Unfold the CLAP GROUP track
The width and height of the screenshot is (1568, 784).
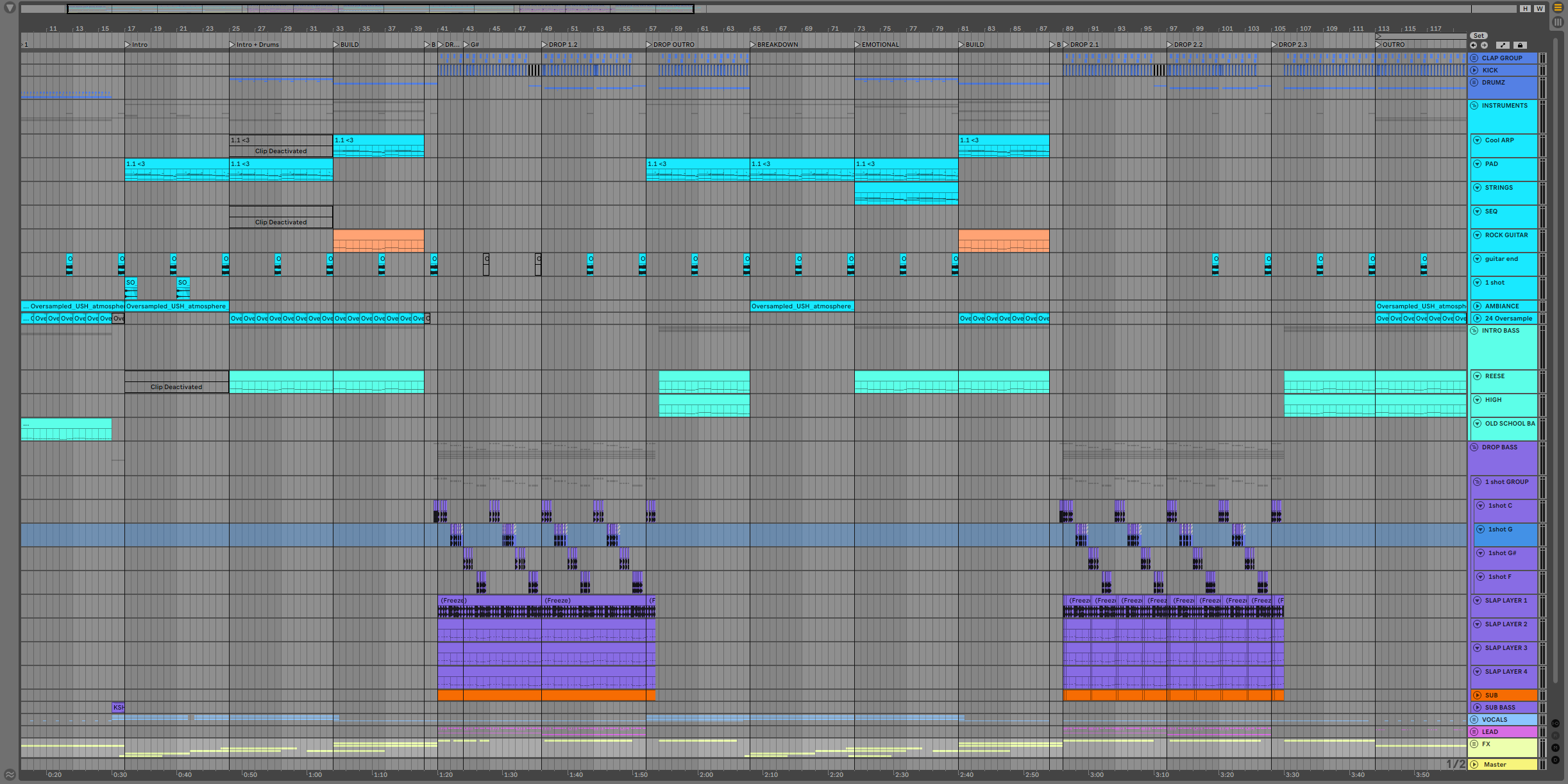coord(1474,58)
